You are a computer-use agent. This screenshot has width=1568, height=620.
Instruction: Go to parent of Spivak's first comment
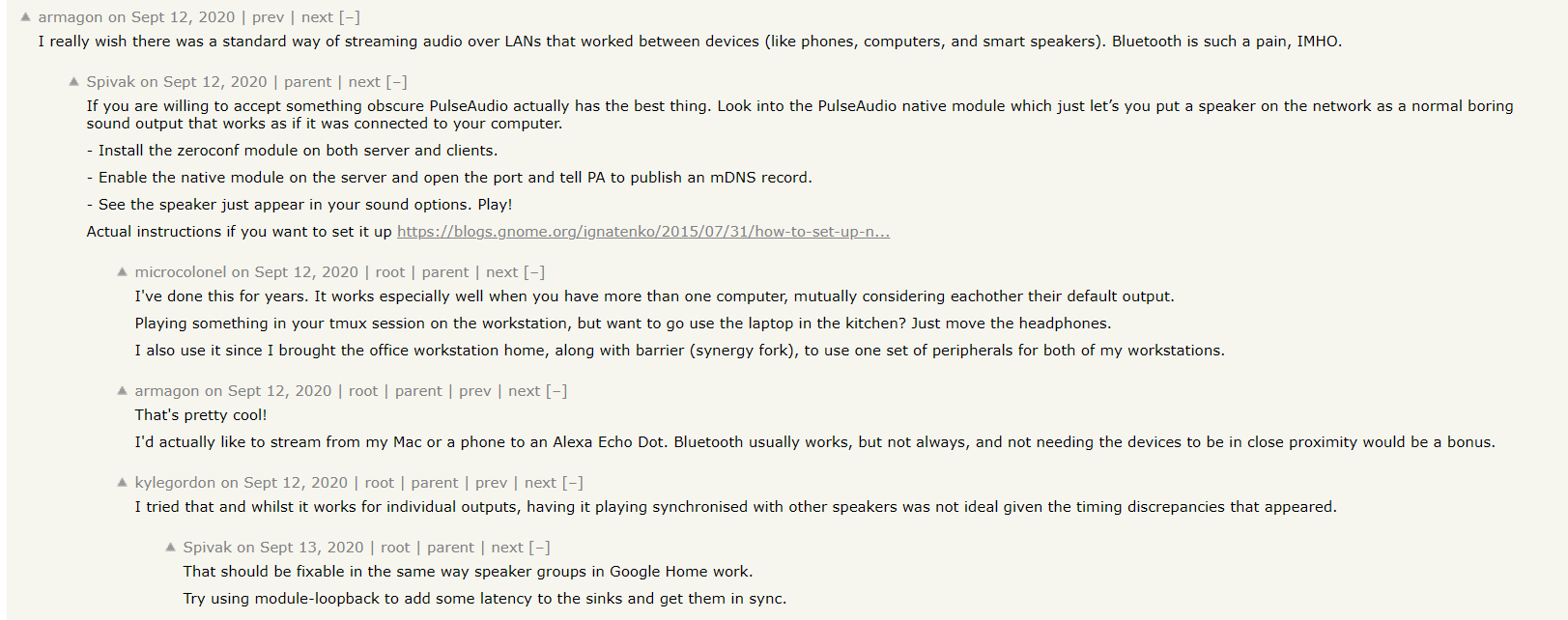(x=307, y=82)
